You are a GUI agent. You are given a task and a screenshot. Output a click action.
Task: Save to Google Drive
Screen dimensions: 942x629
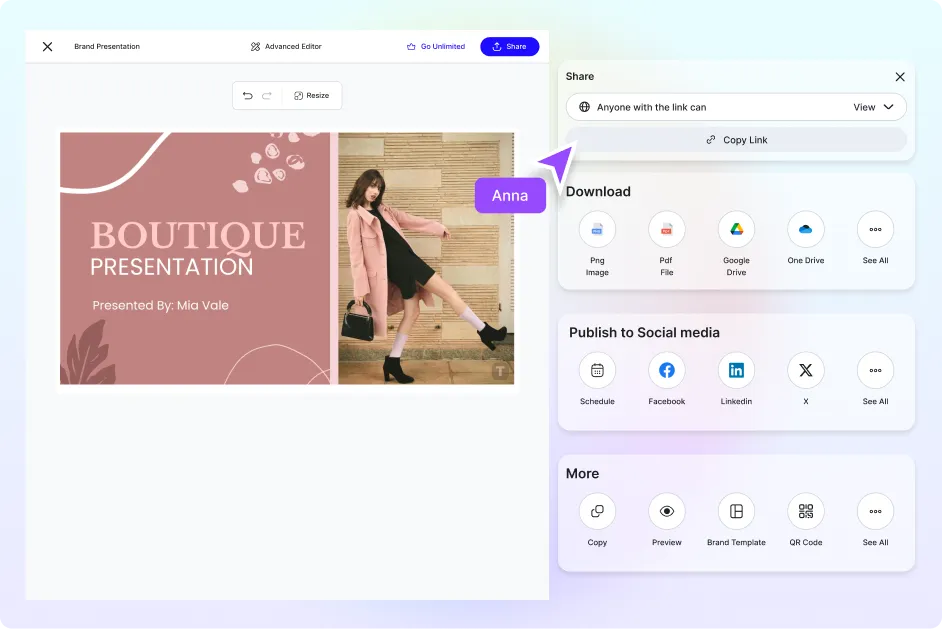pyautogui.click(x=736, y=230)
